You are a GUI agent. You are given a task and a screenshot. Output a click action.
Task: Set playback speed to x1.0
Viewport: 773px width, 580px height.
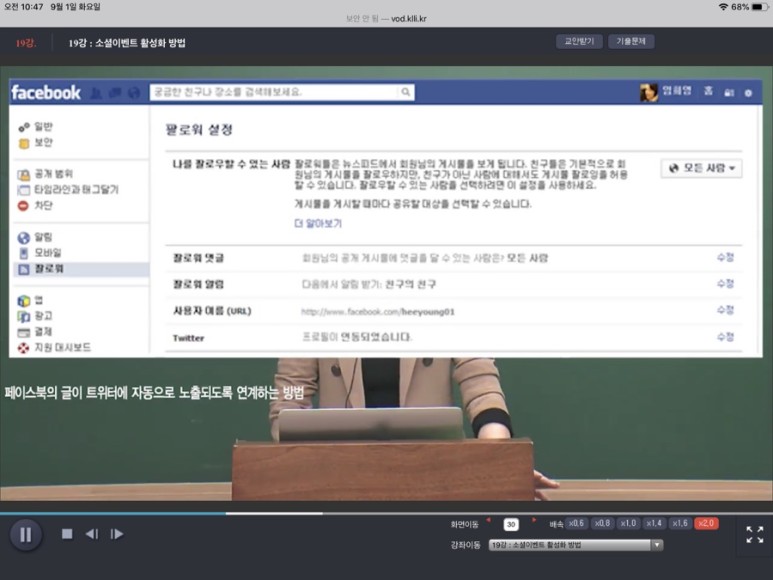pyautogui.click(x=628, y=523)
